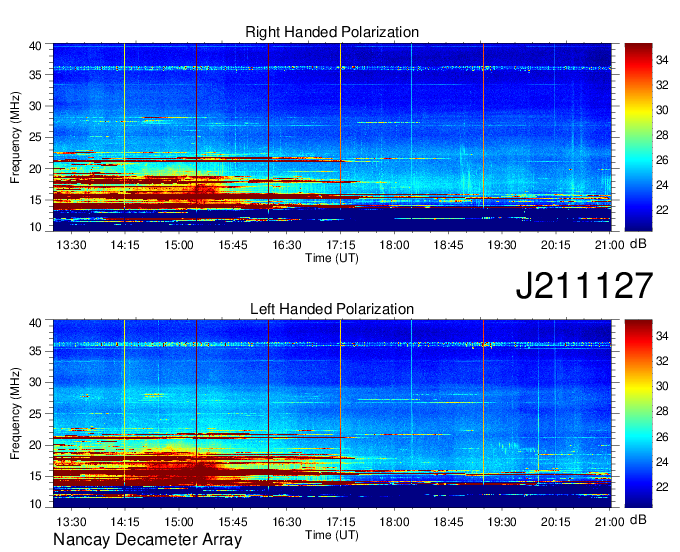This screenshot has width=680, height=552.
Task: Click the 25 MHz tick of Left Handed plot
Action: [x=35, y=414]
